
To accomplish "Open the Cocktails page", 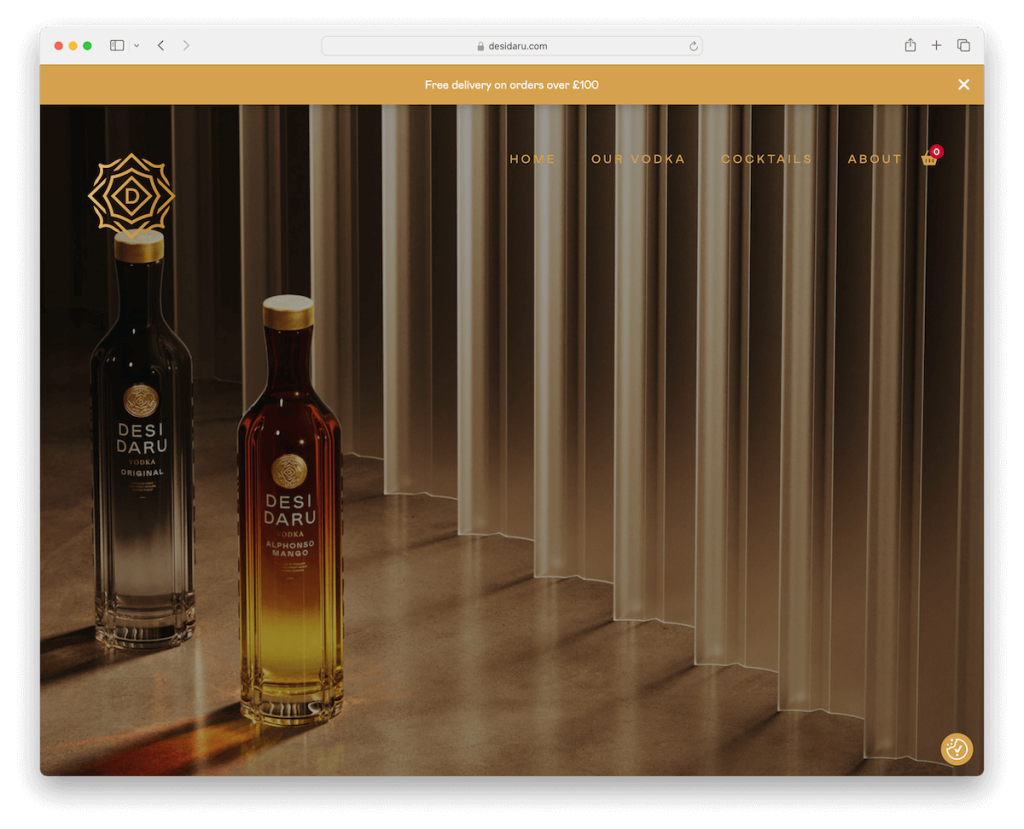I will pos(766,159).
